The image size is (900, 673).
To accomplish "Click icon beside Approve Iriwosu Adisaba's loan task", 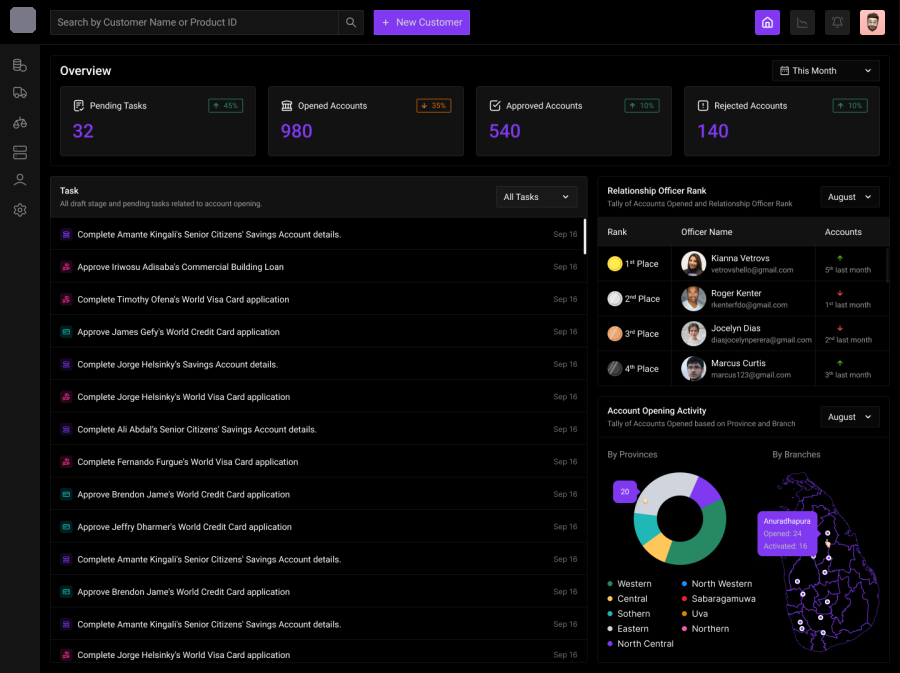I will pyautogui.click(x=66, y=267).
